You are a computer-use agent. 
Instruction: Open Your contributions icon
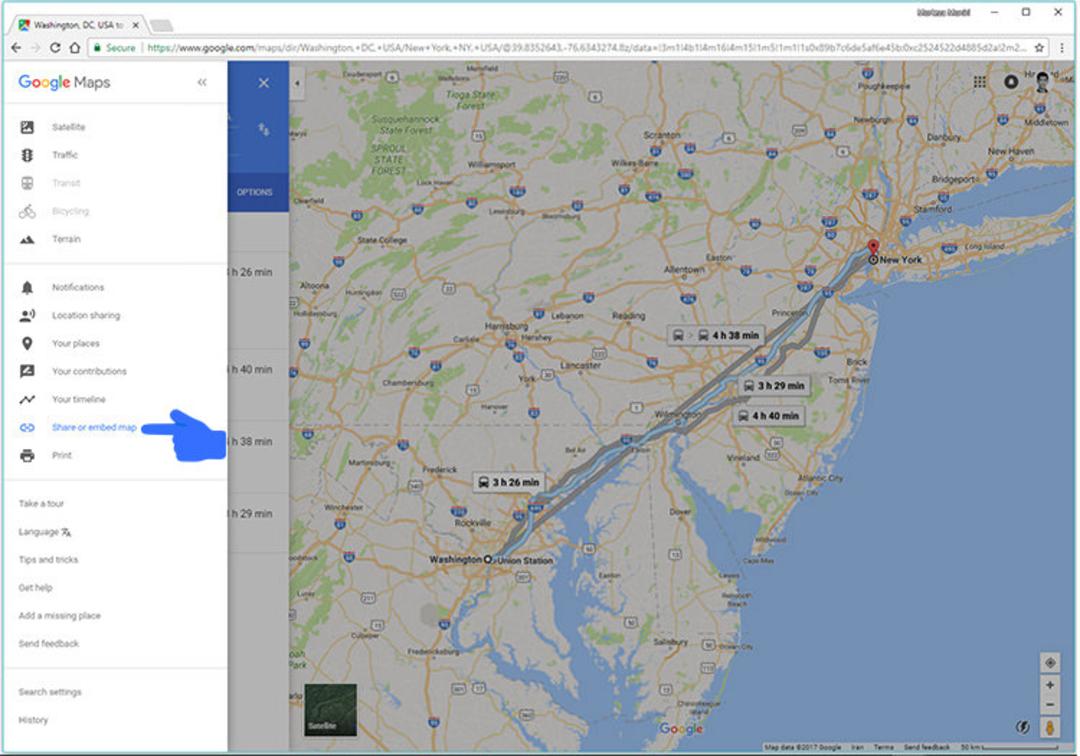[x=27, y=371]
